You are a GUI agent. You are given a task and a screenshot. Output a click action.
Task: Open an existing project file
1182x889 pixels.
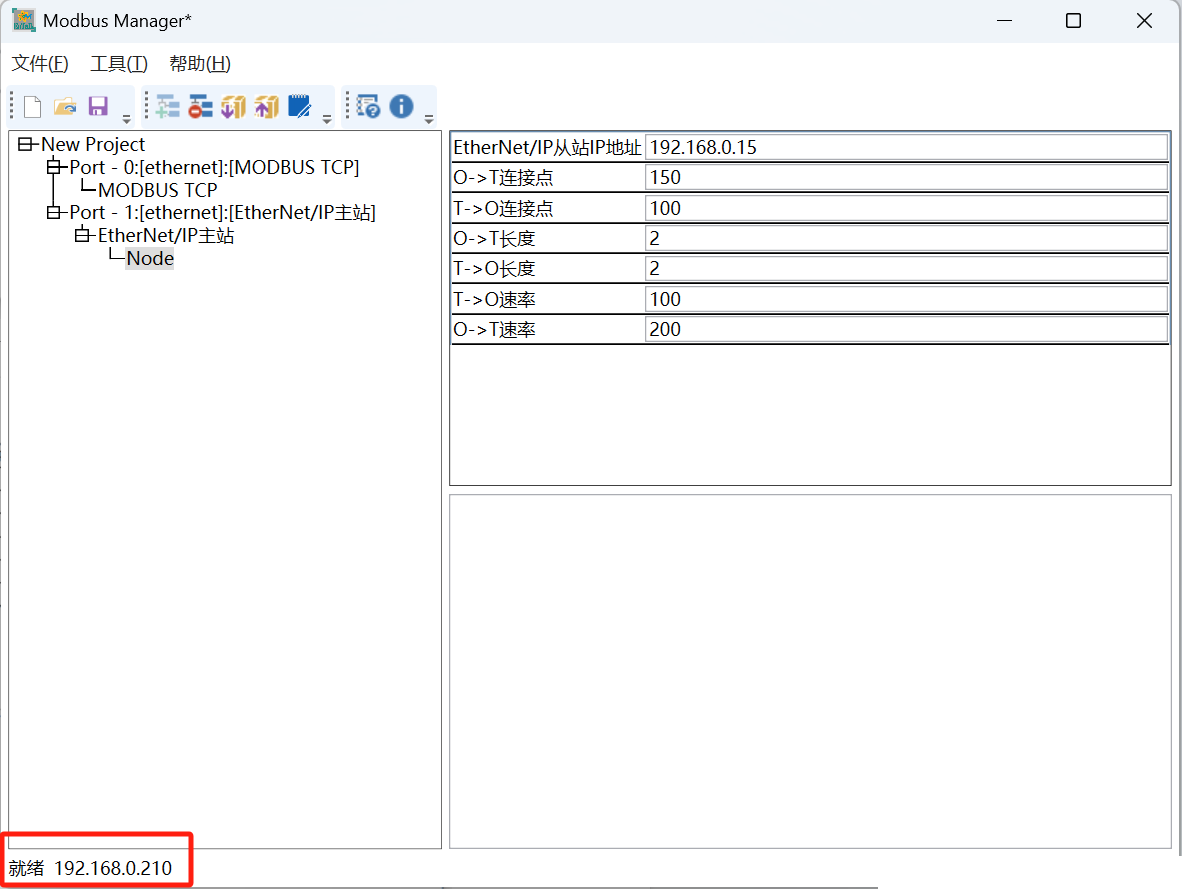pyautogui.click(x=66, y=107)
